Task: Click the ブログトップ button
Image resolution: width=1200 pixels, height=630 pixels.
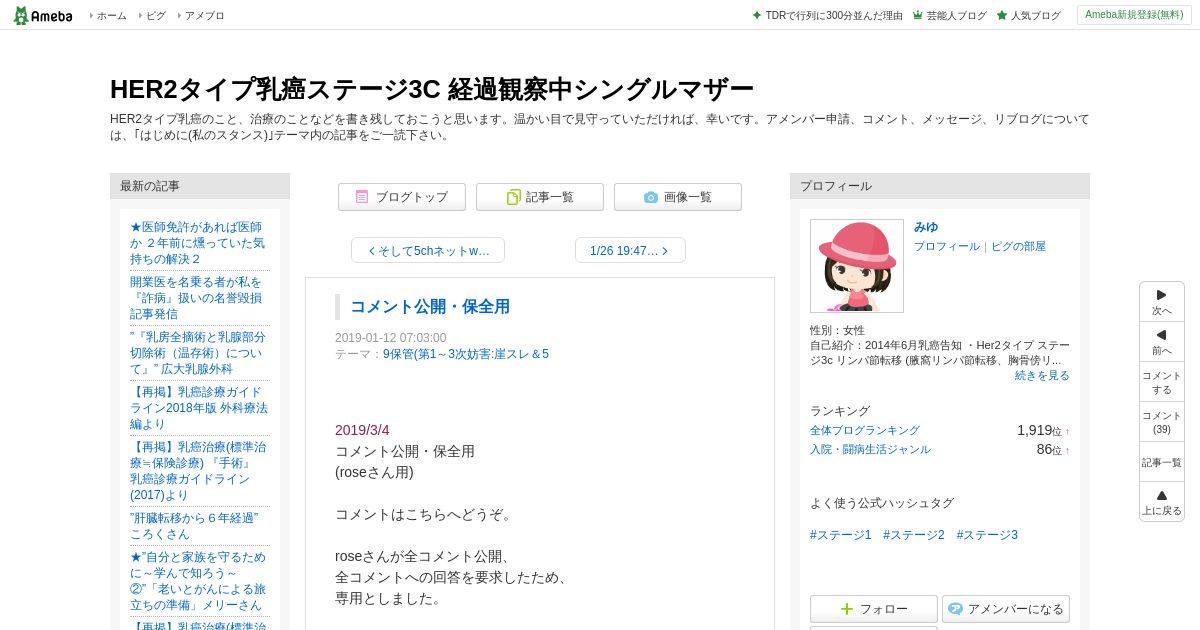Action: pyautogui.click(x=402, y=197)
